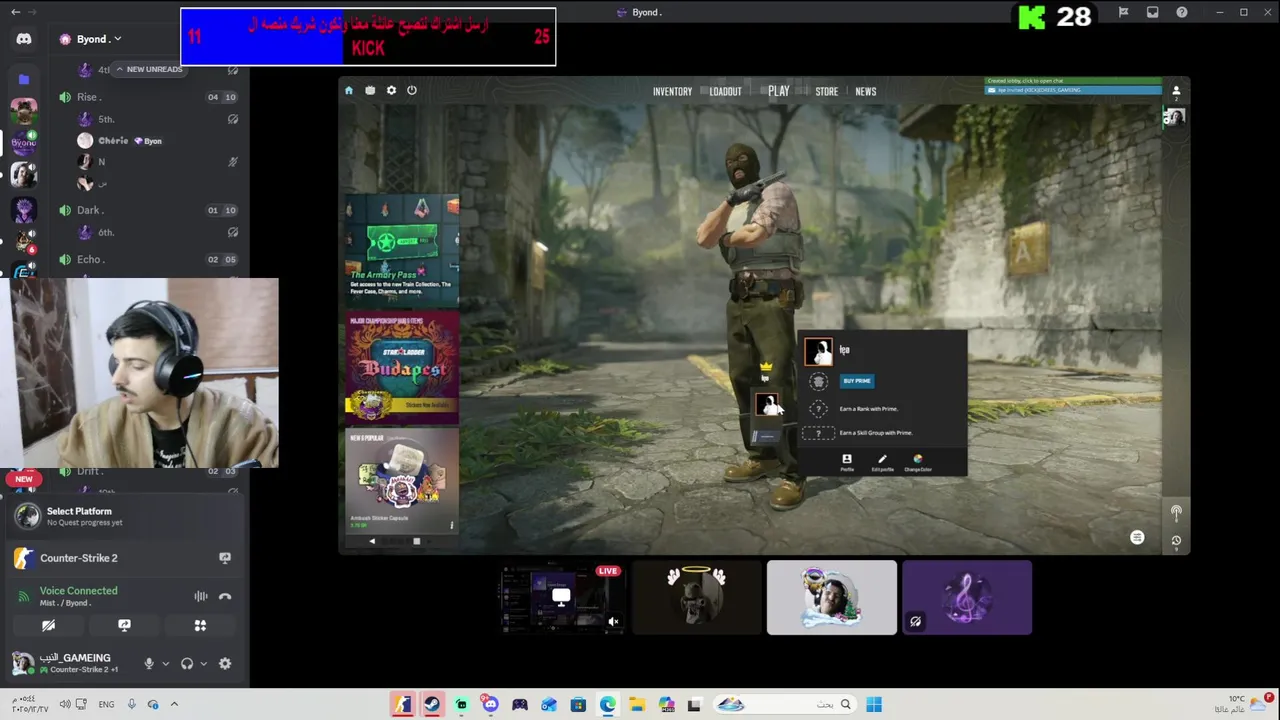Viewport: 1280px width, 720px height.
Task: Open the Windows volume tray icon
Action: (65, 704)
